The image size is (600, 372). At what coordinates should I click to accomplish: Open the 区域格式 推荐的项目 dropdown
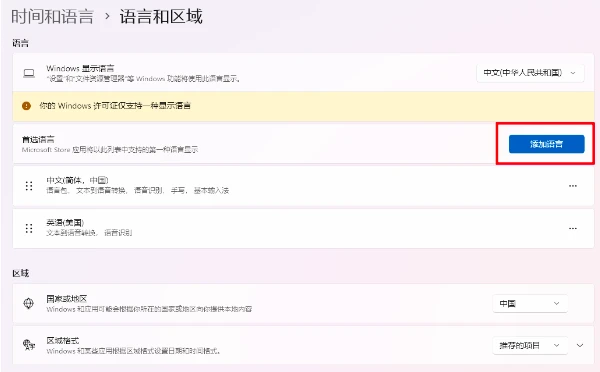530,346
